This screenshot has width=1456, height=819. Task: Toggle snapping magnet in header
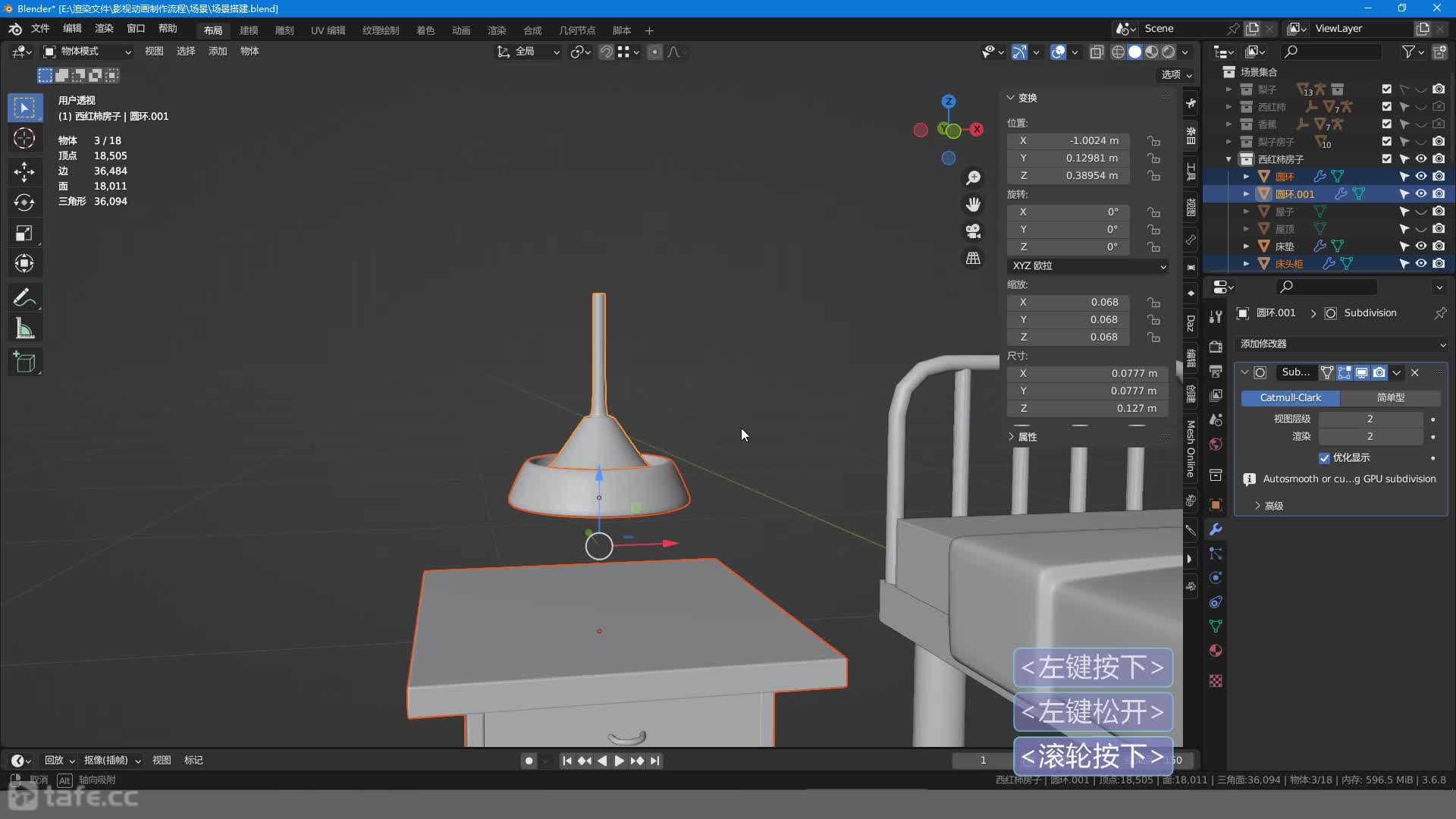tap(606, 52)
